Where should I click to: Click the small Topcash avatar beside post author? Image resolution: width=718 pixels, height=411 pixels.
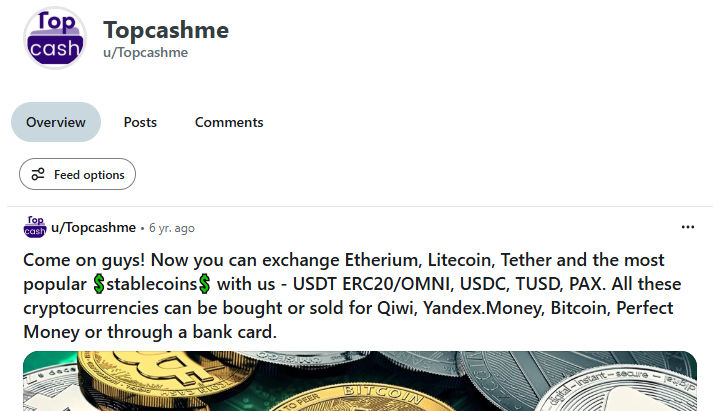pos(35,227)
